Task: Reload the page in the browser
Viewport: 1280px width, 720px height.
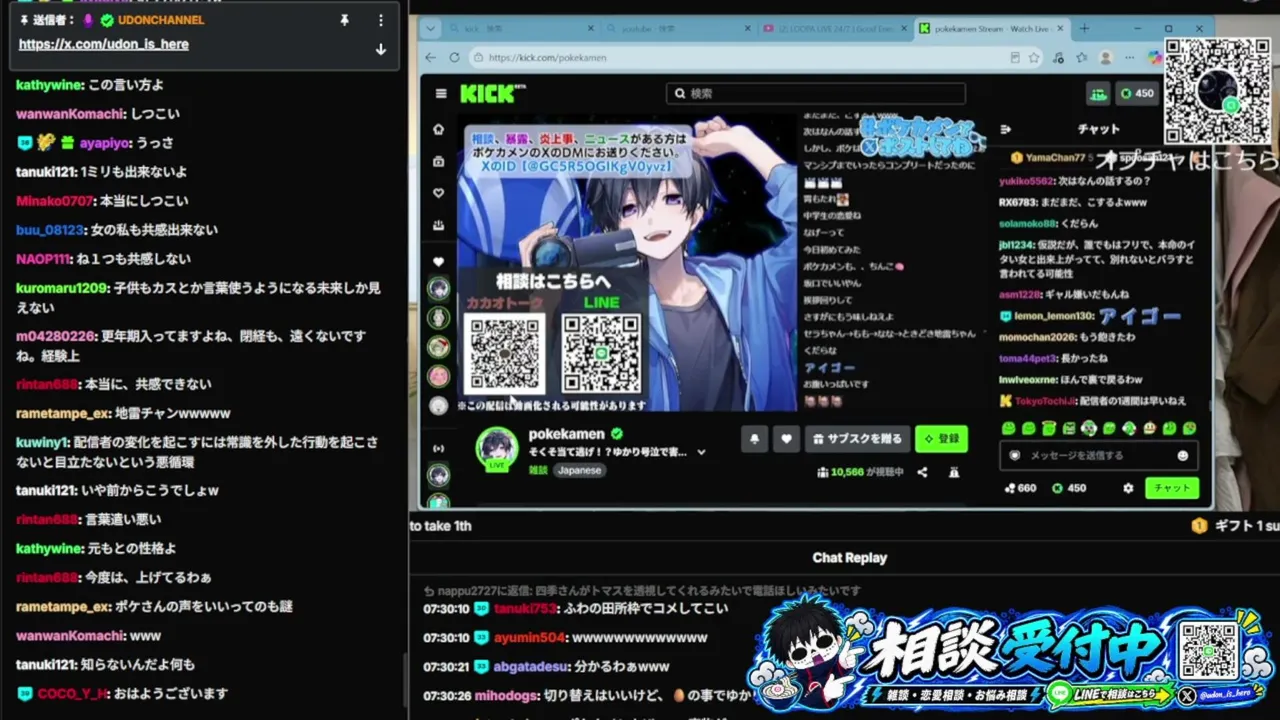Action: coord(454,58)
